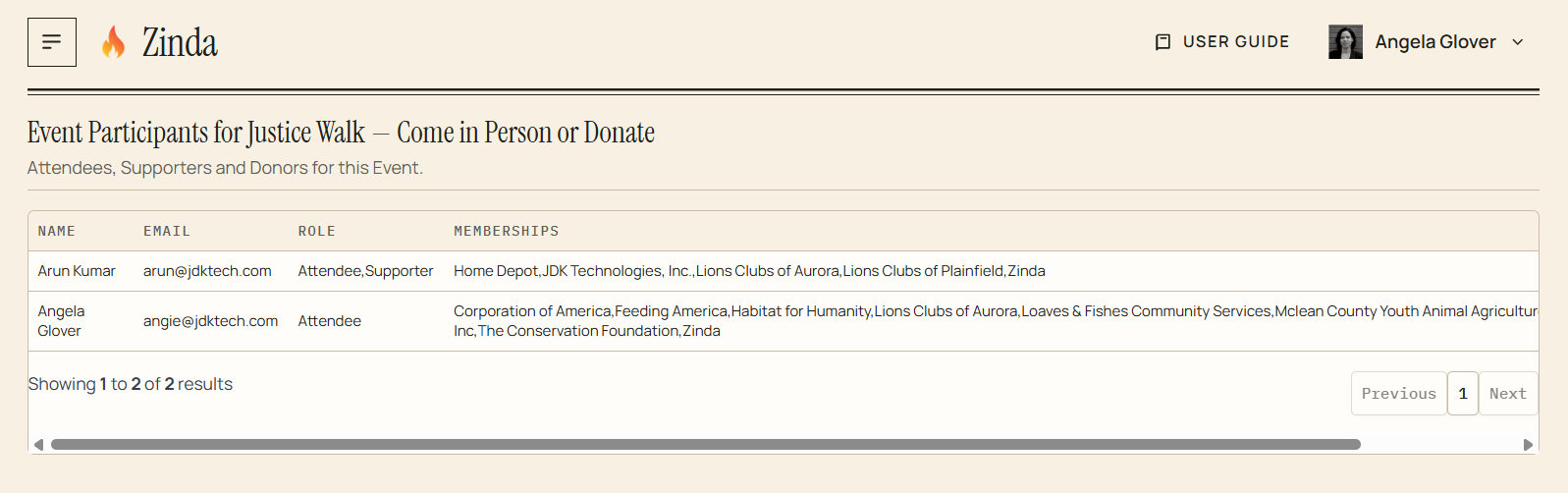Click the Zinda flame logo

(x=114, y=42)
